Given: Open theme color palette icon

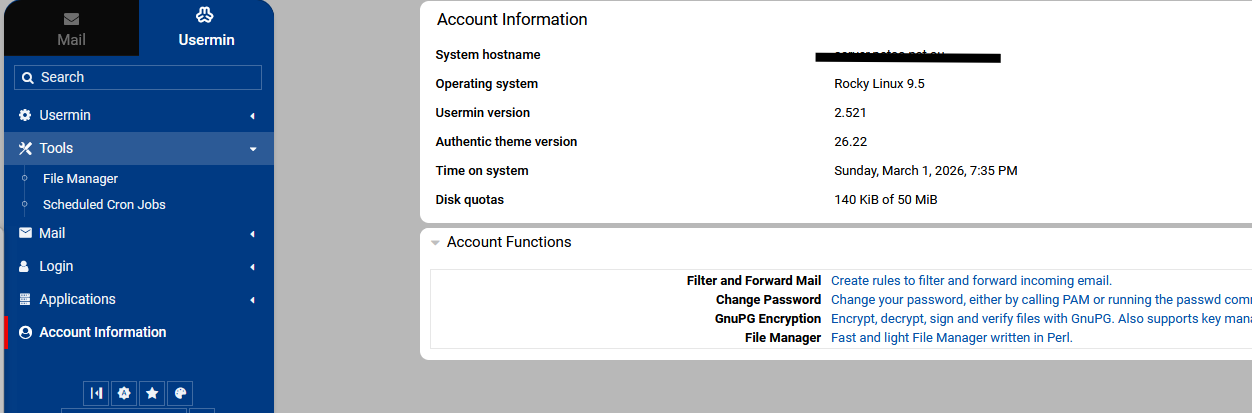Looking at the screenshot, I should tap(180, 393).
